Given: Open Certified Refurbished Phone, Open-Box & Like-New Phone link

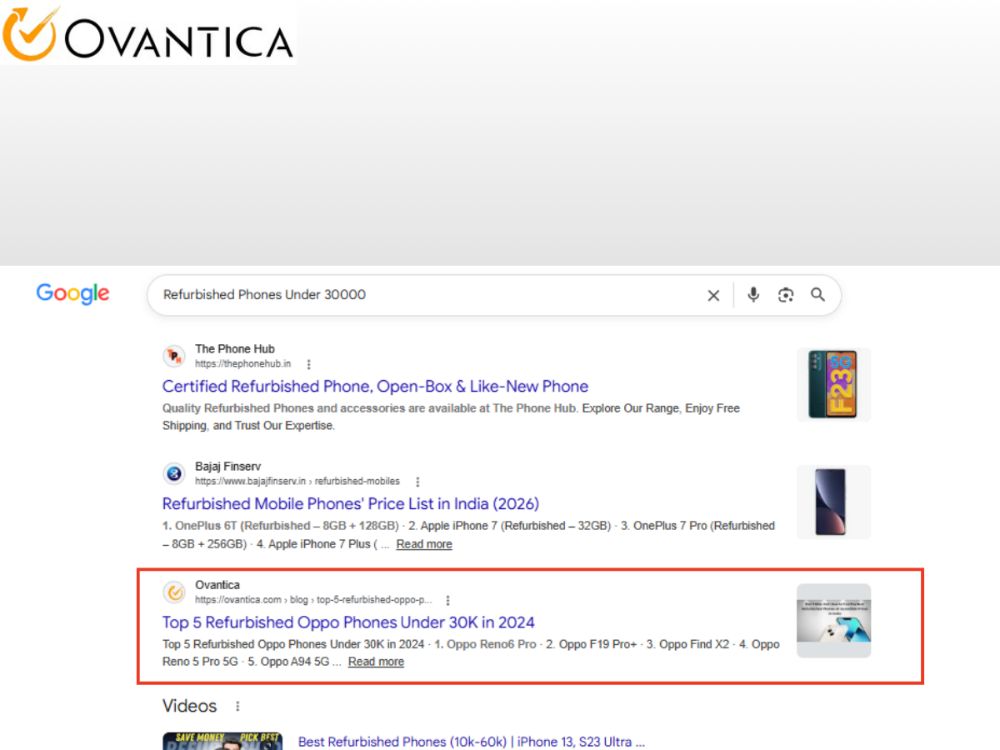Looking at the screenshot, I should click(x=375, y=386).
